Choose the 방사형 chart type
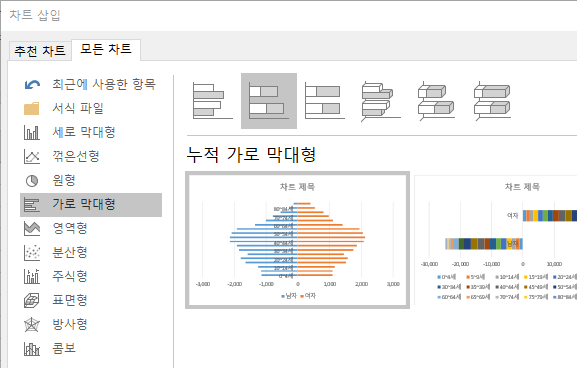The width and height of the screenshot is (577, 368). [91, 324]
